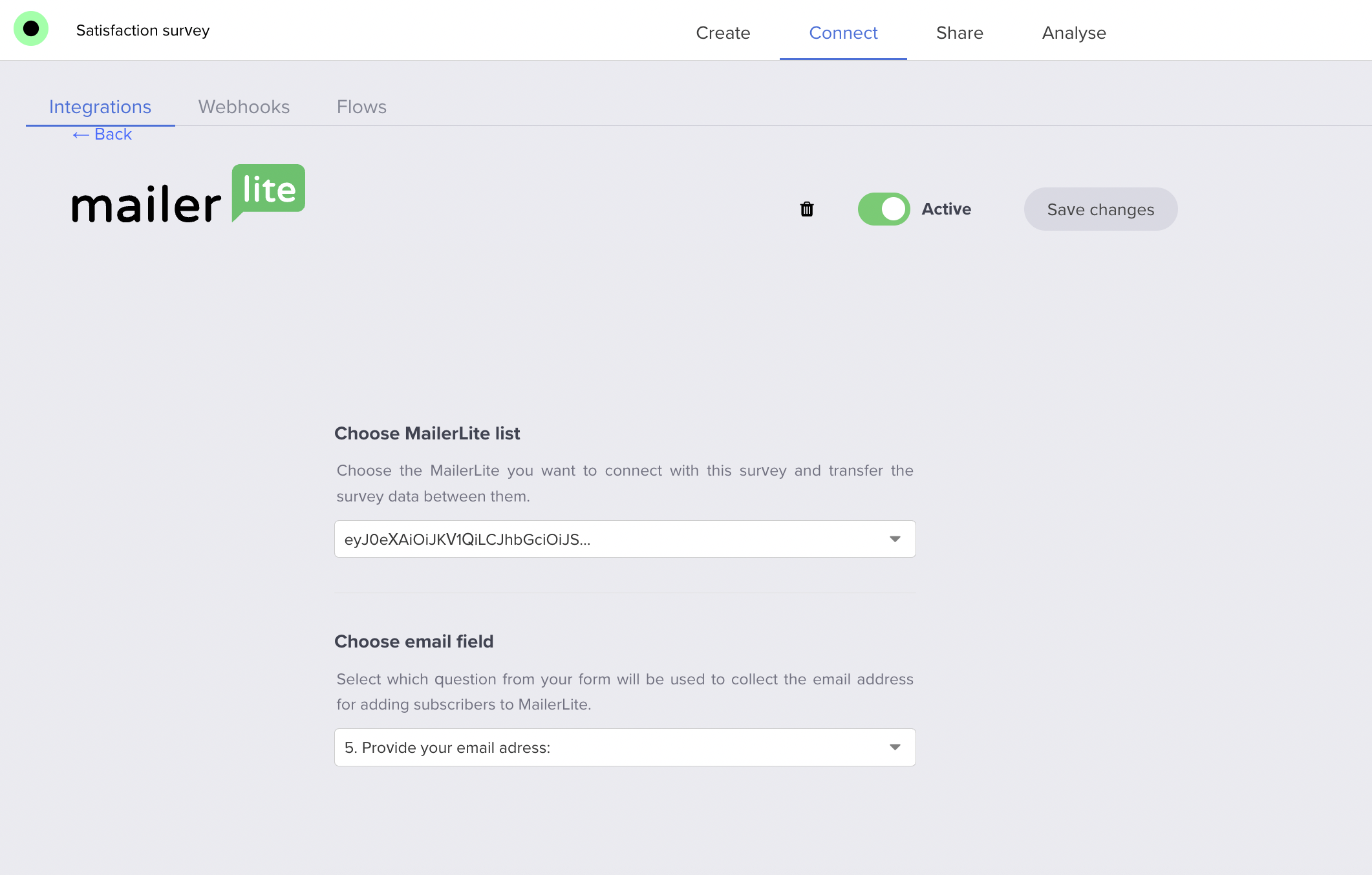1372x875 pixels.
Task: Open the email field dropdown
Action: pos(625,747)
